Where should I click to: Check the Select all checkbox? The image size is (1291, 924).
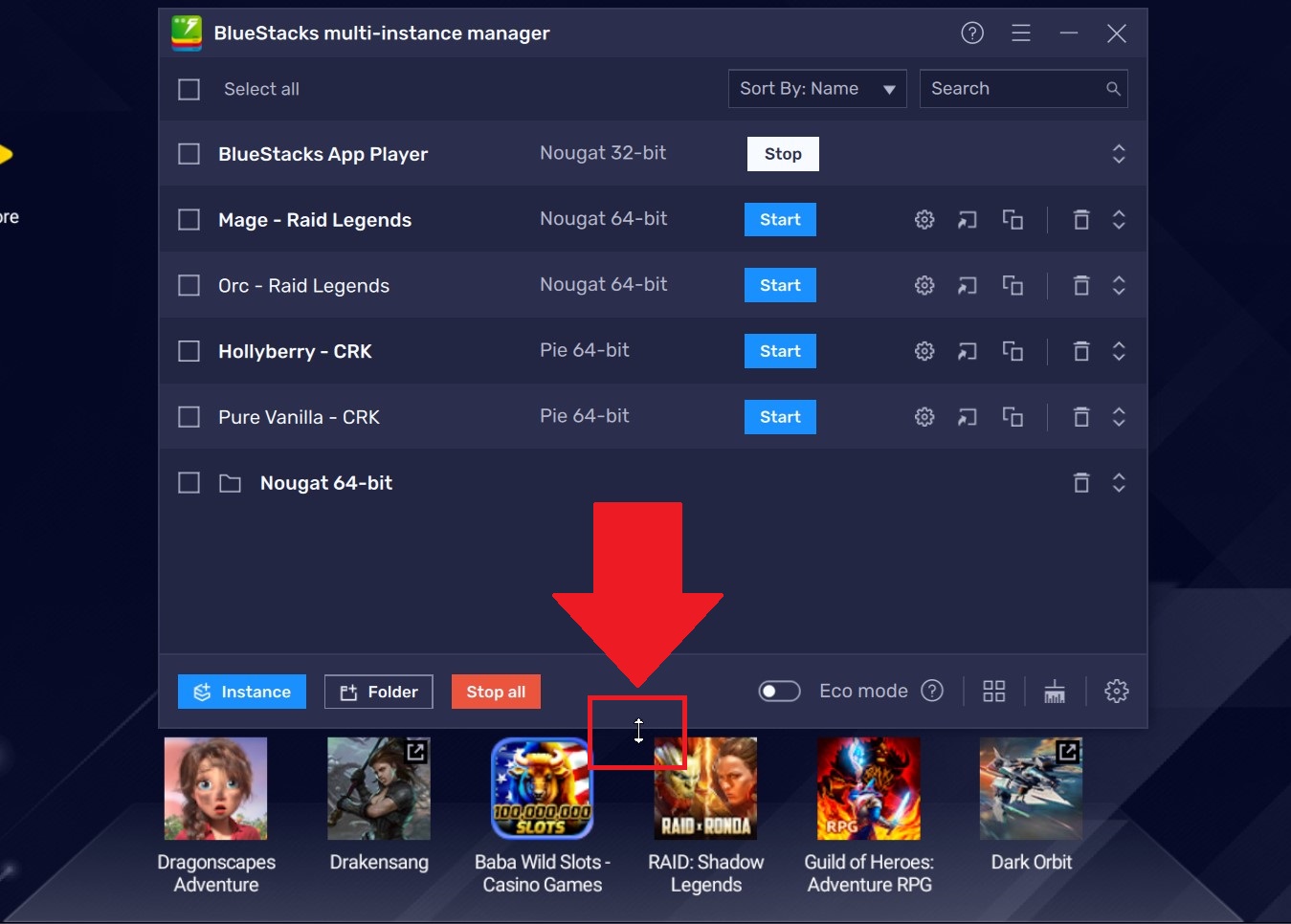click(x=189, y=89)
